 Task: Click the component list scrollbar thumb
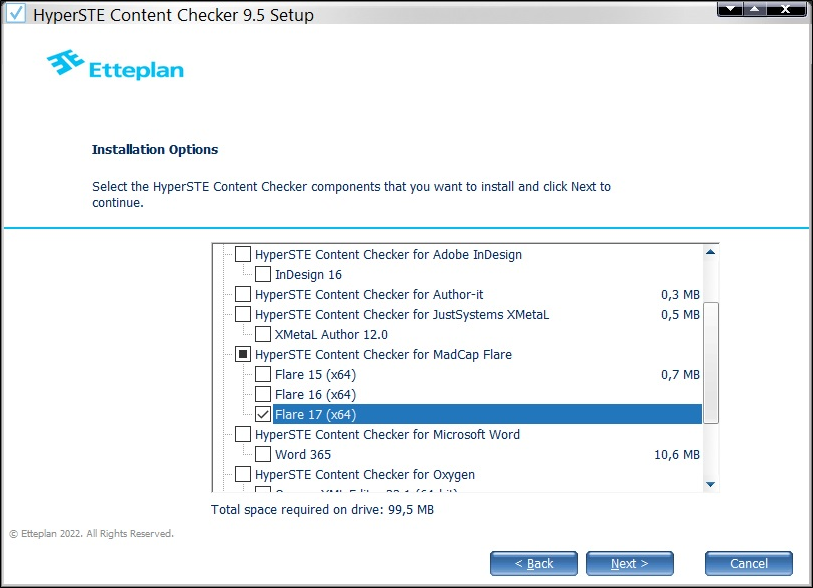(x=710, y=363)
